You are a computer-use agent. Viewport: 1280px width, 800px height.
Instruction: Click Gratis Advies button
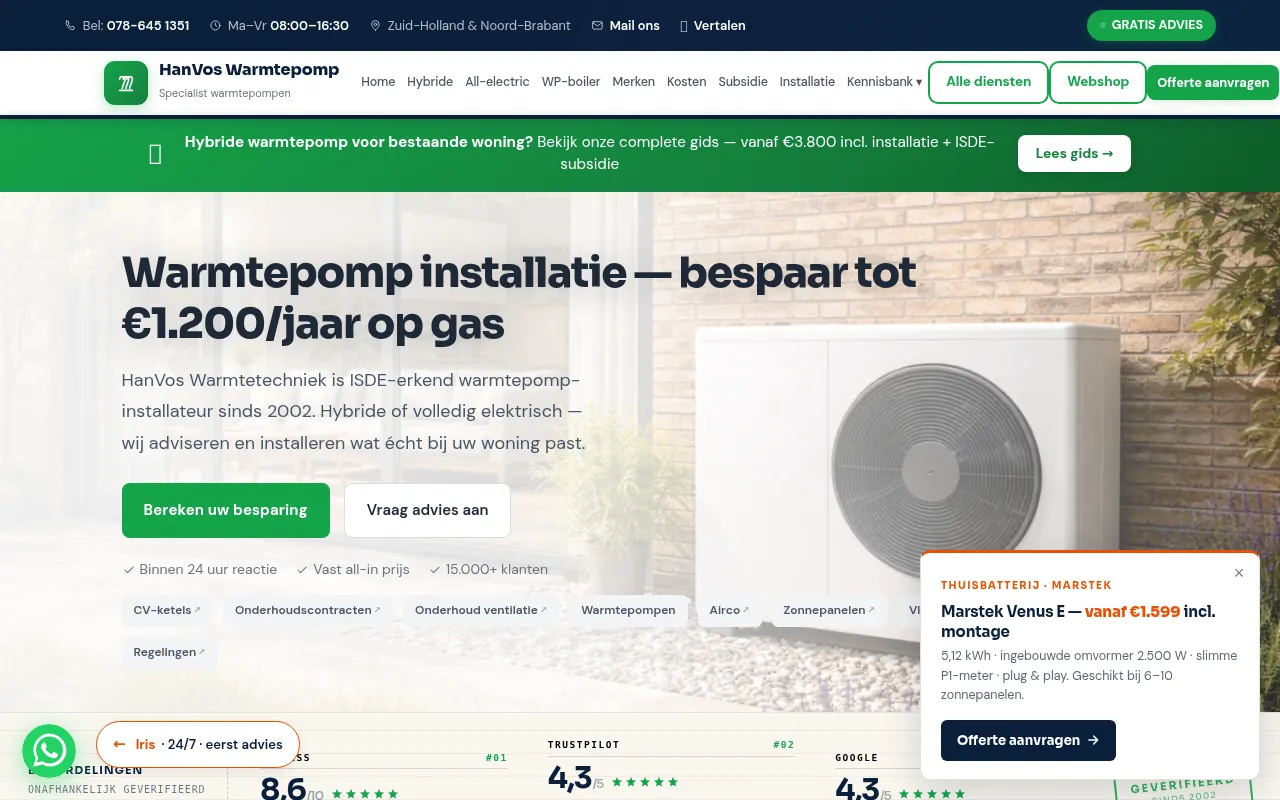[1151, 25]
